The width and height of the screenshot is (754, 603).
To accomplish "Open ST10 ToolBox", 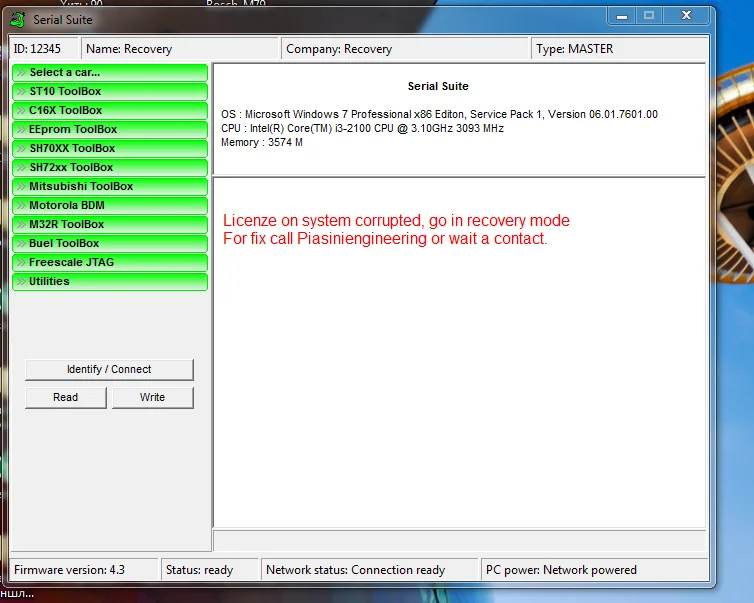I will point(110,91).
